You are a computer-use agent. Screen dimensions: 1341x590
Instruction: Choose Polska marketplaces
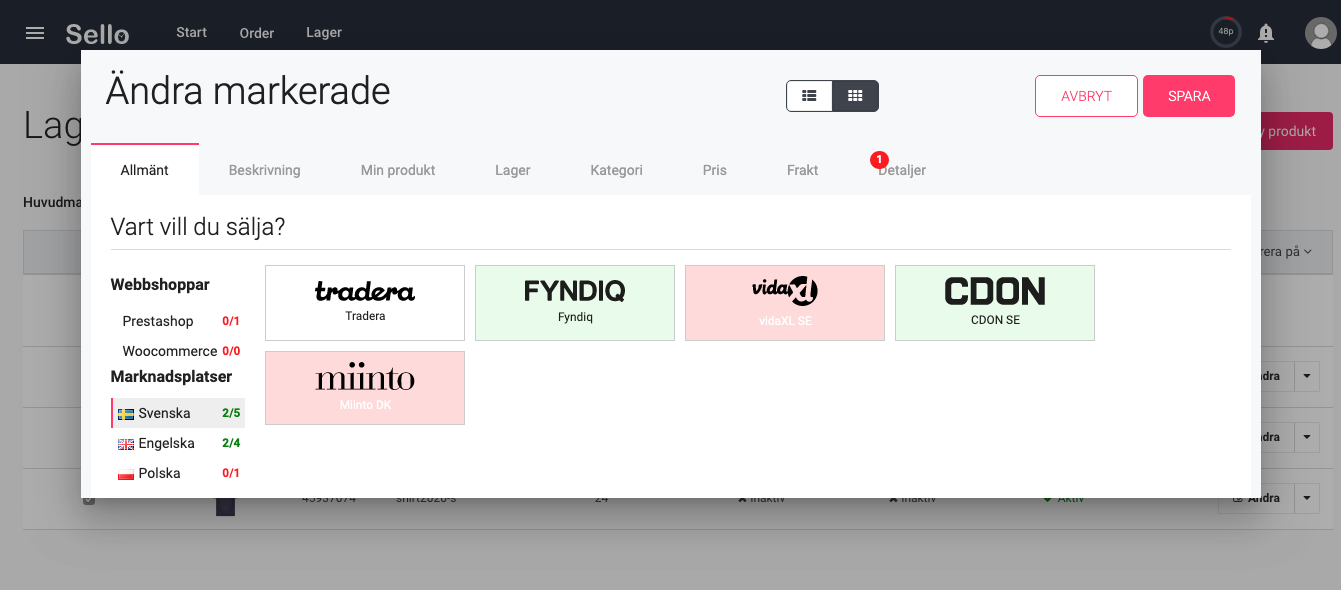tap(178, 473)
